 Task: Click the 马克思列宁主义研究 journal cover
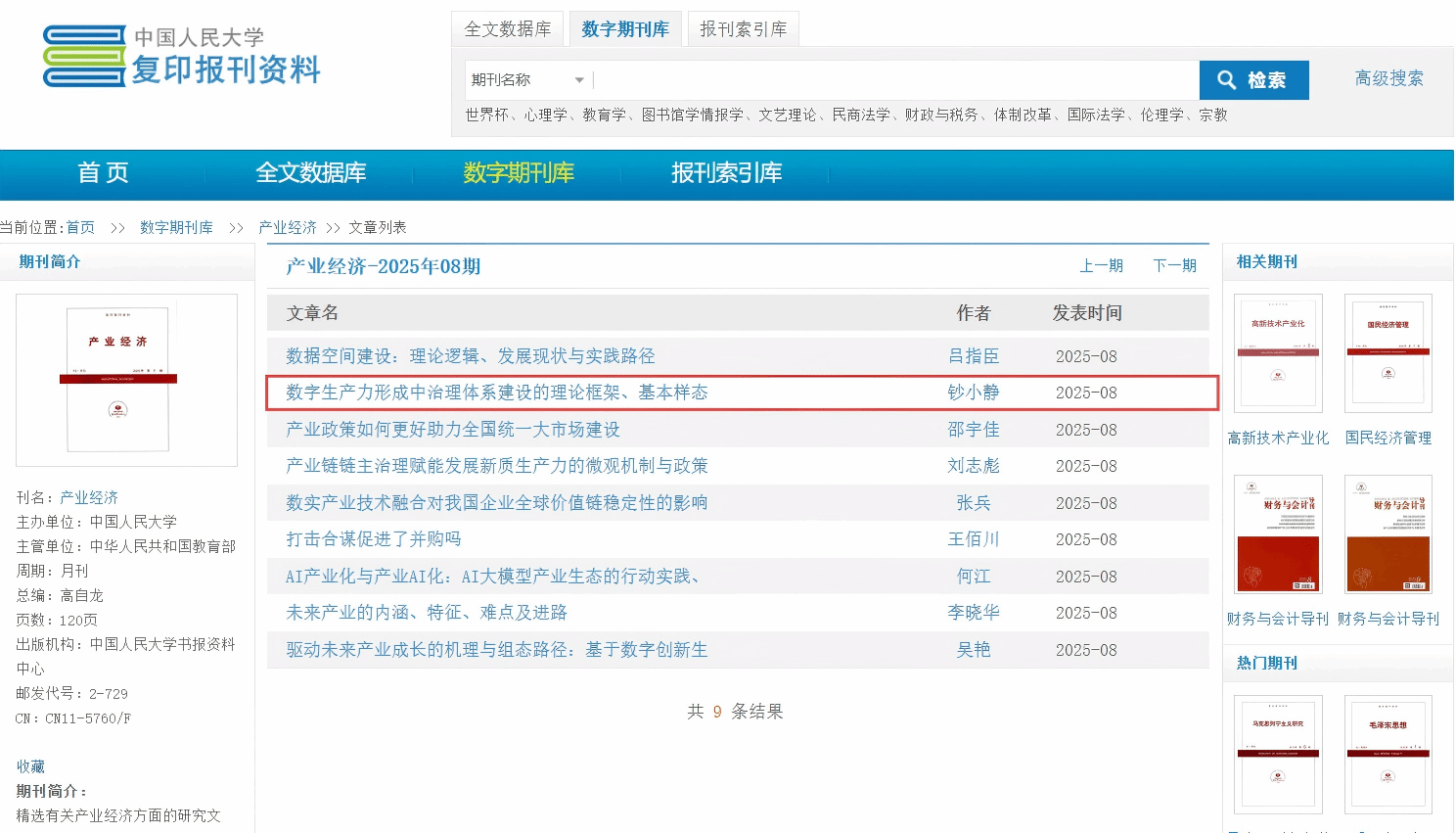coord(1278,754)
